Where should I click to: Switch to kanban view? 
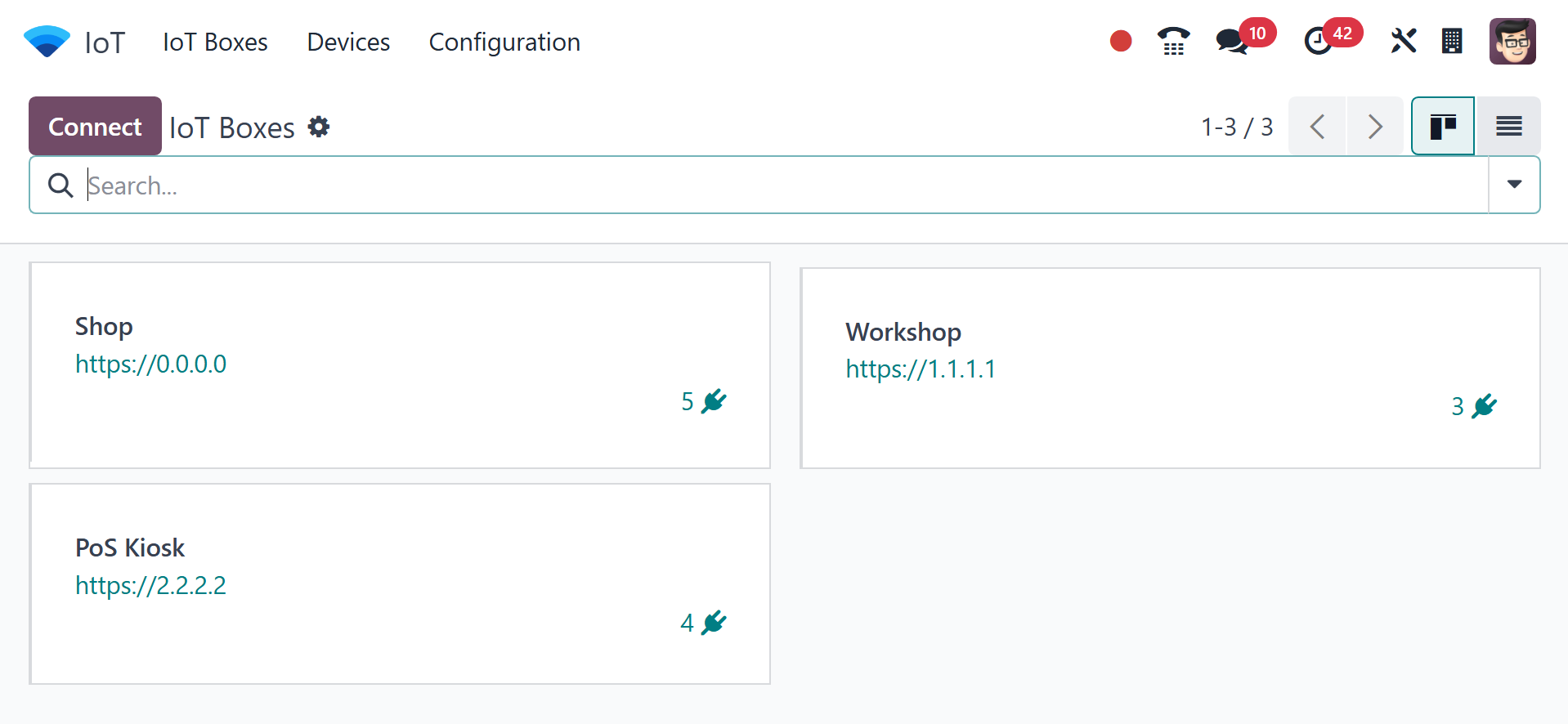[1443, 127]
